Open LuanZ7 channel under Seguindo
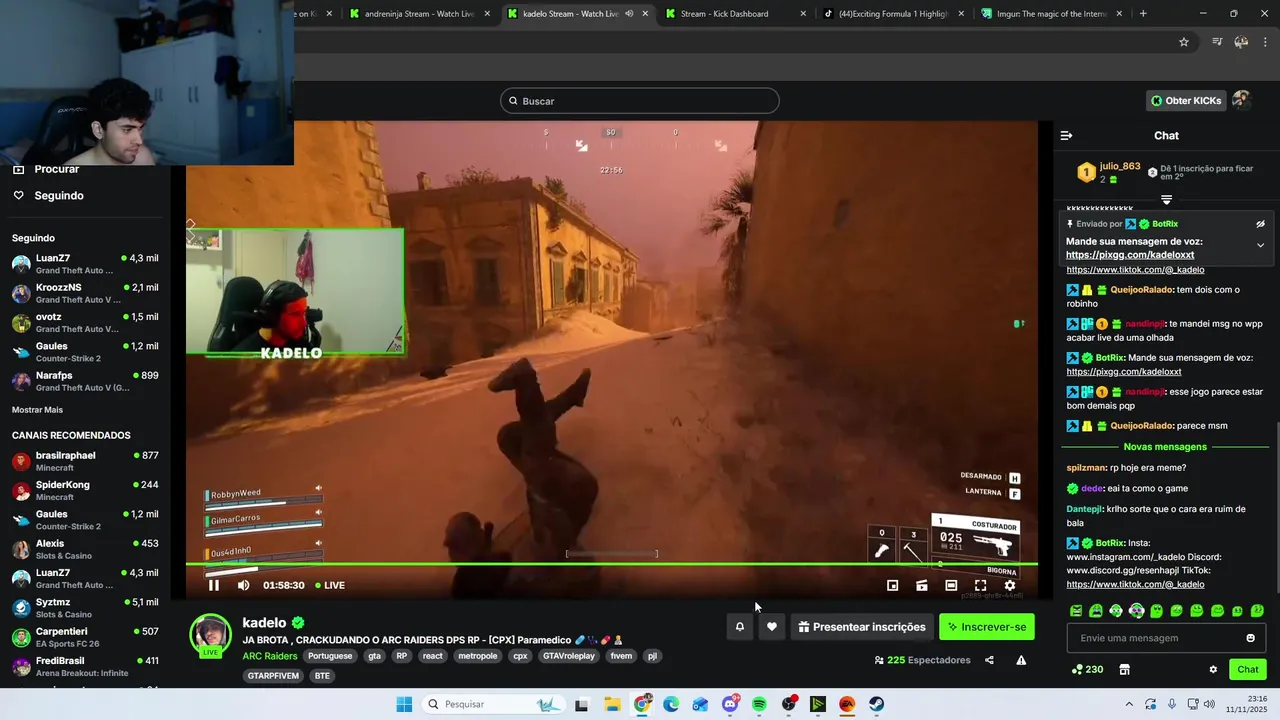This screenshot has height=720, width=1280. coord(85,264)
